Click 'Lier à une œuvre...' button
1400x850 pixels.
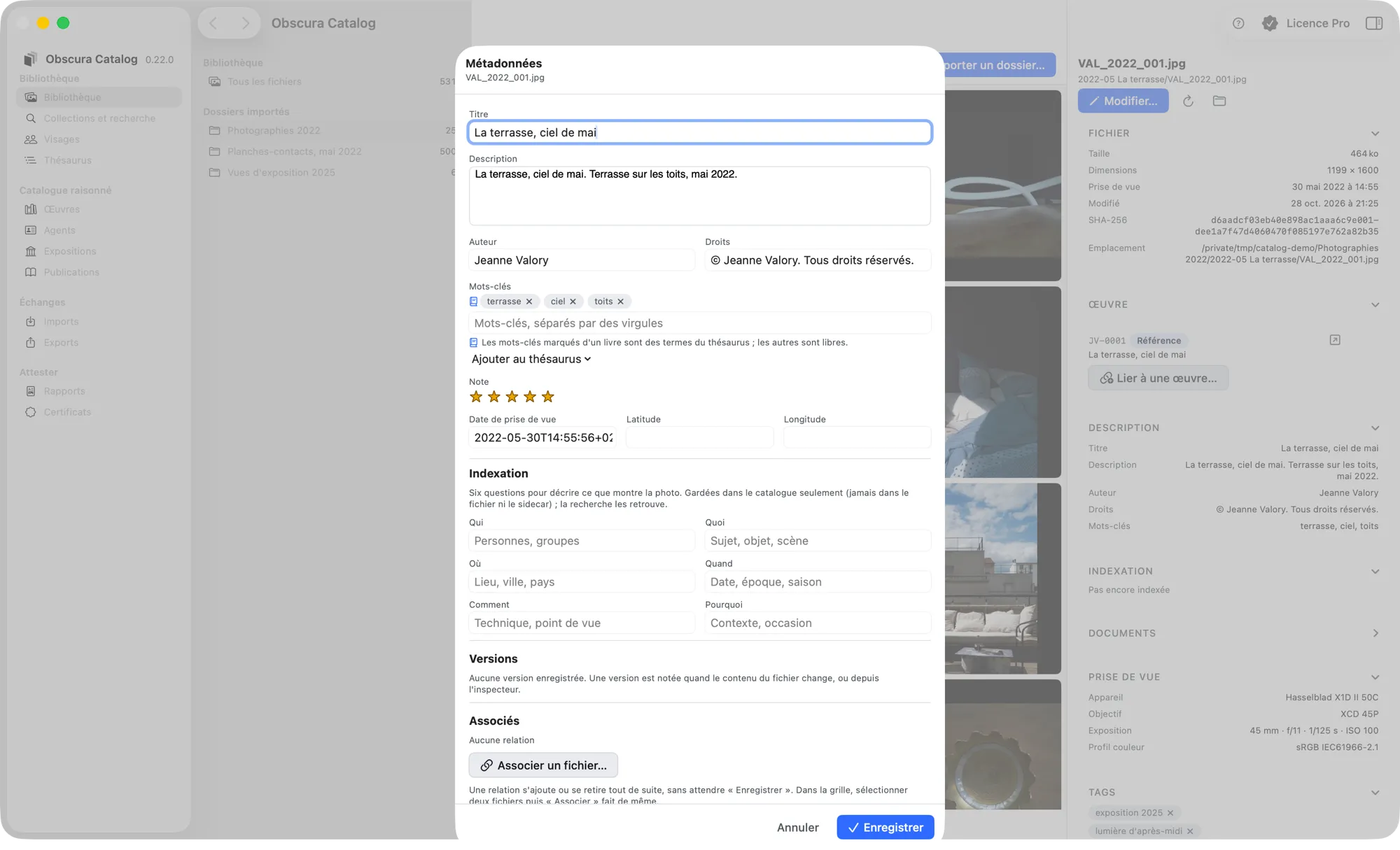[1158, 378]
